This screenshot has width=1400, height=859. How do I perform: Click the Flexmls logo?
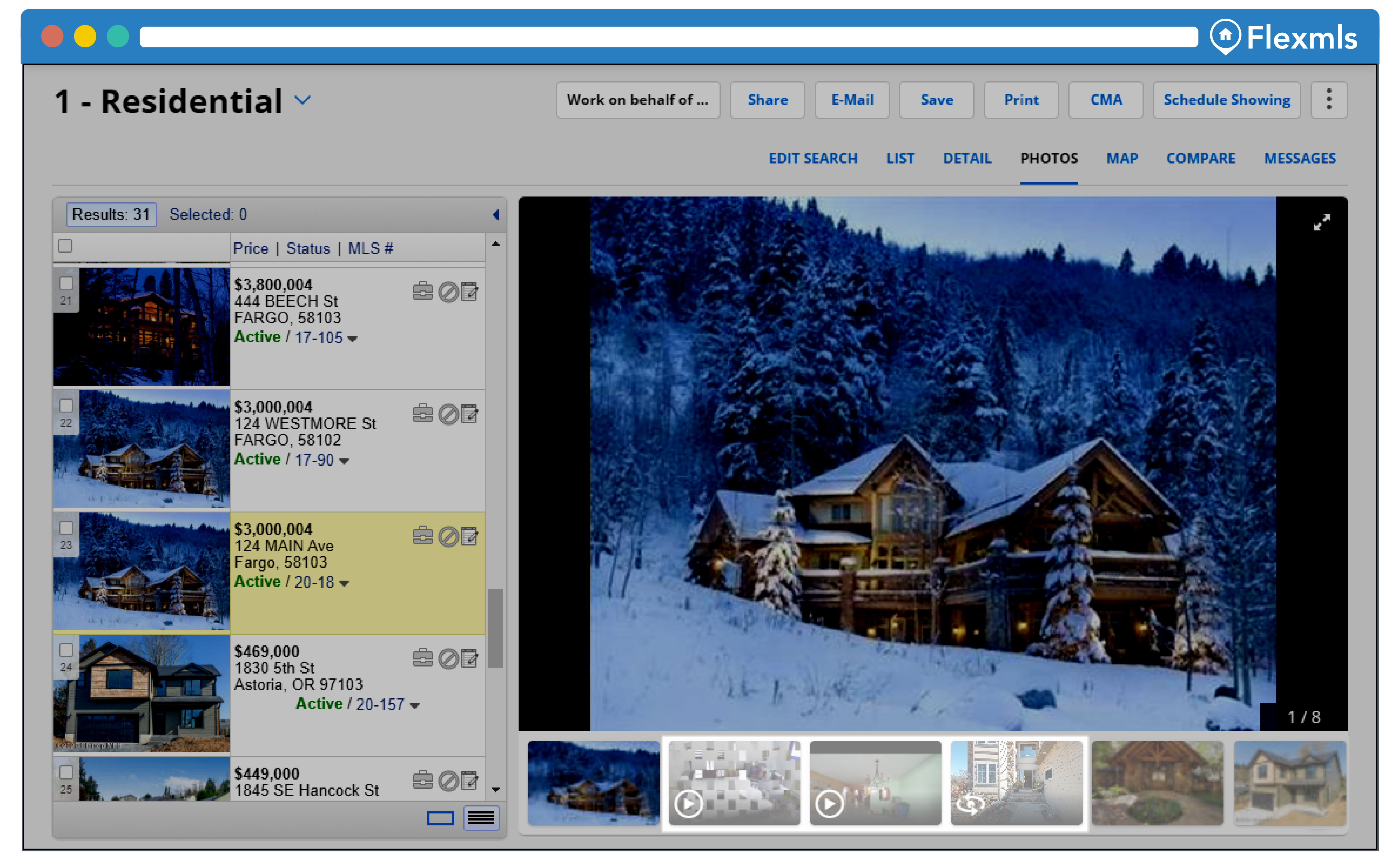click(x=1283, y=37)
